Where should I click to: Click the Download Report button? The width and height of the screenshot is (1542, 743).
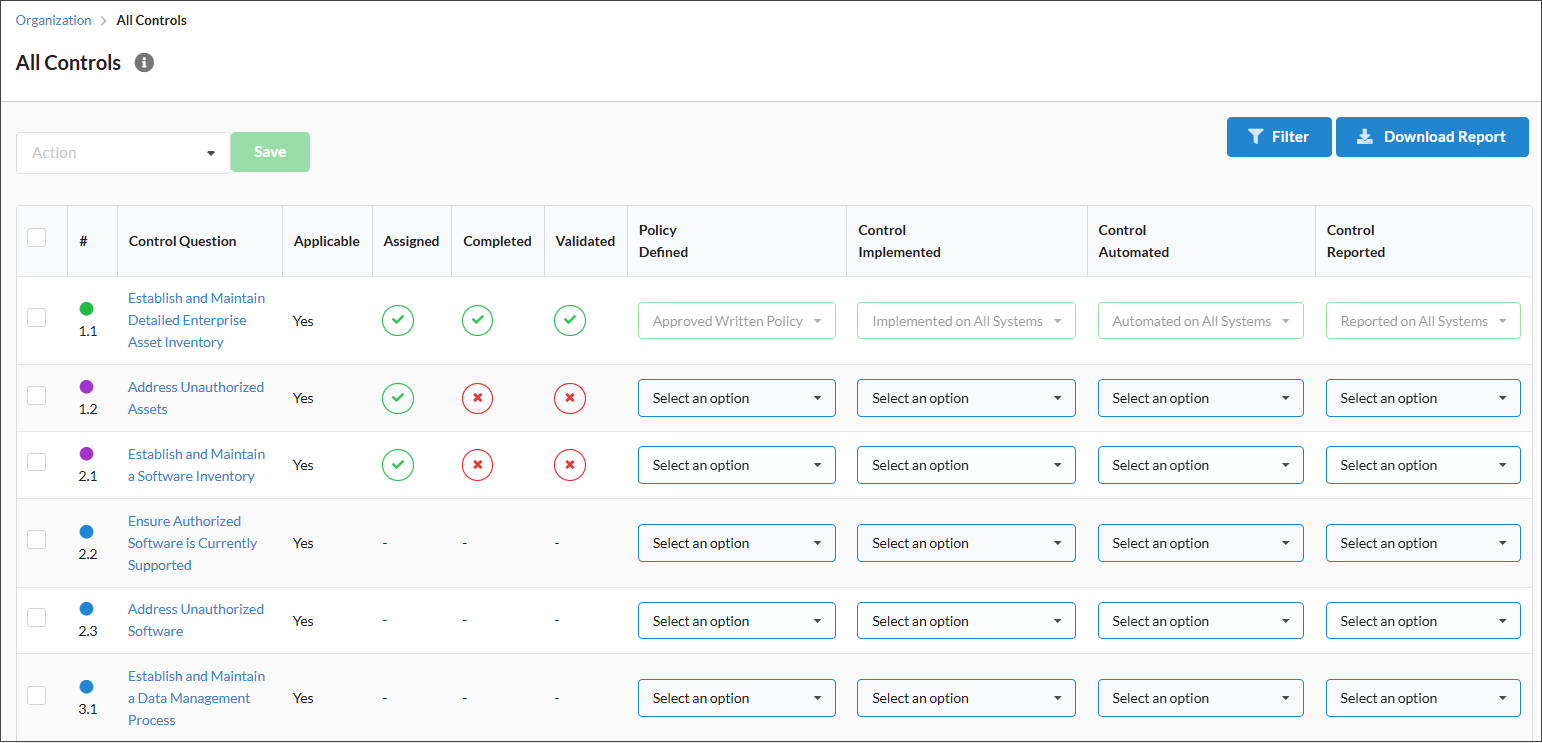click(1432, 137)
